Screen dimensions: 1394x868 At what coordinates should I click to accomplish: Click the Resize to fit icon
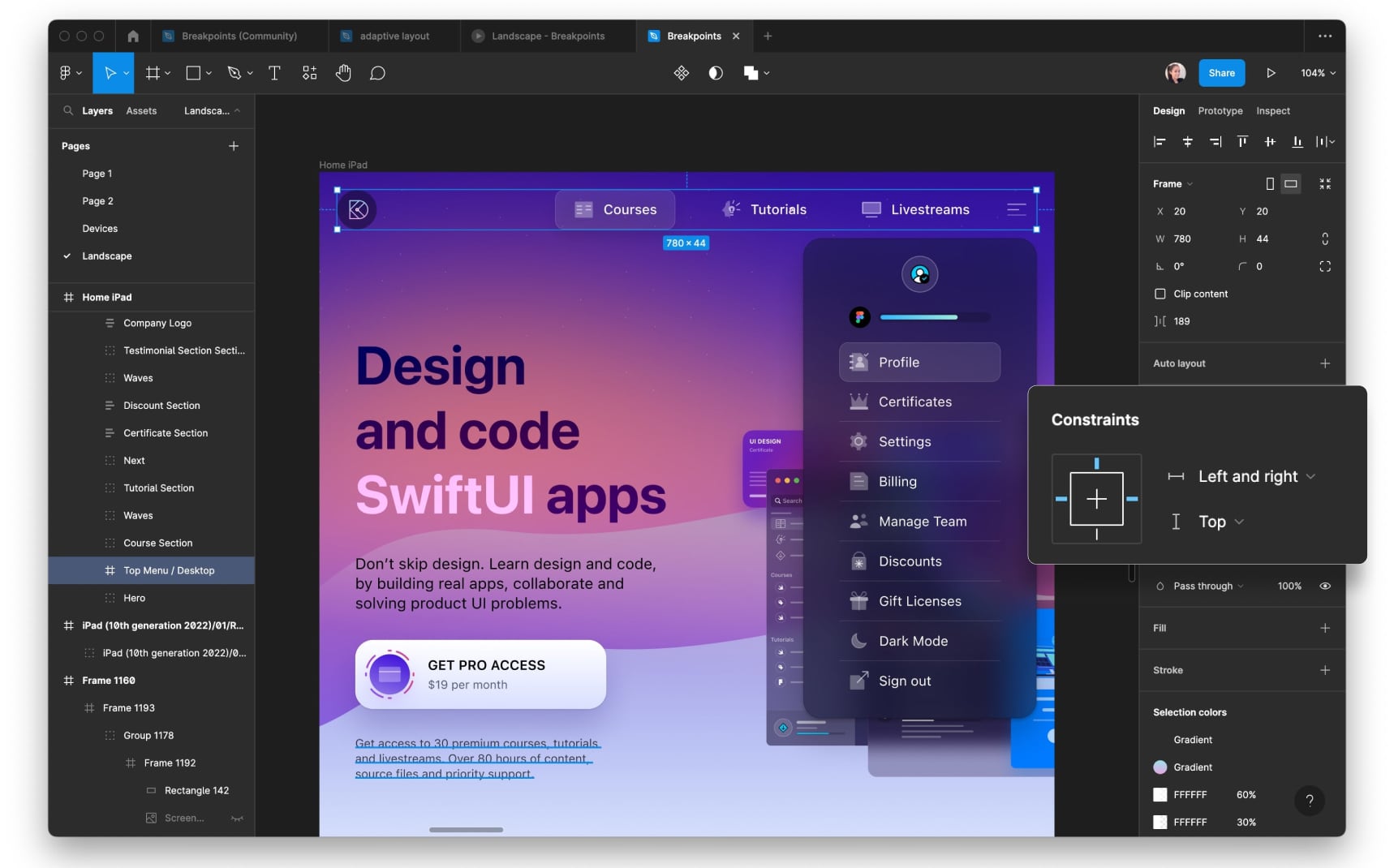(x=1325, y=184)
